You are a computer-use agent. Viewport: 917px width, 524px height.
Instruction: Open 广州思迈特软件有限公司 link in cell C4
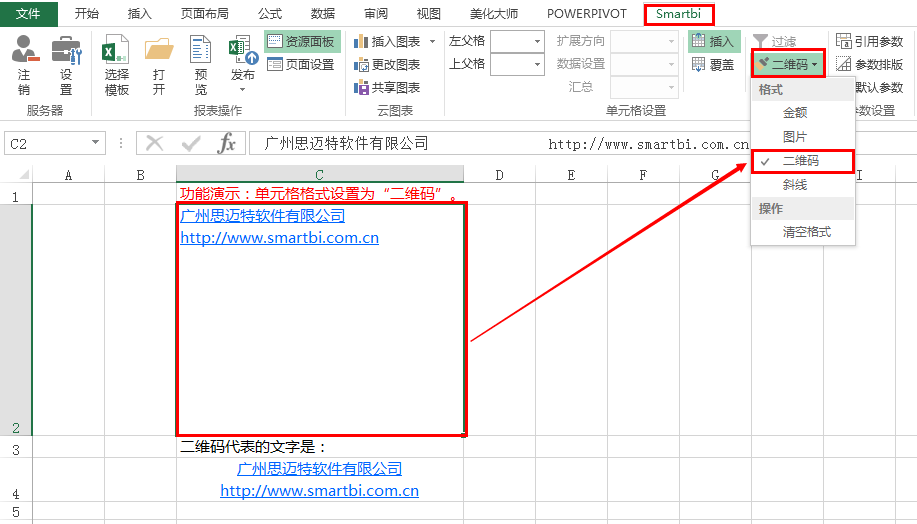pyautogui.click(x=319, y=469)
